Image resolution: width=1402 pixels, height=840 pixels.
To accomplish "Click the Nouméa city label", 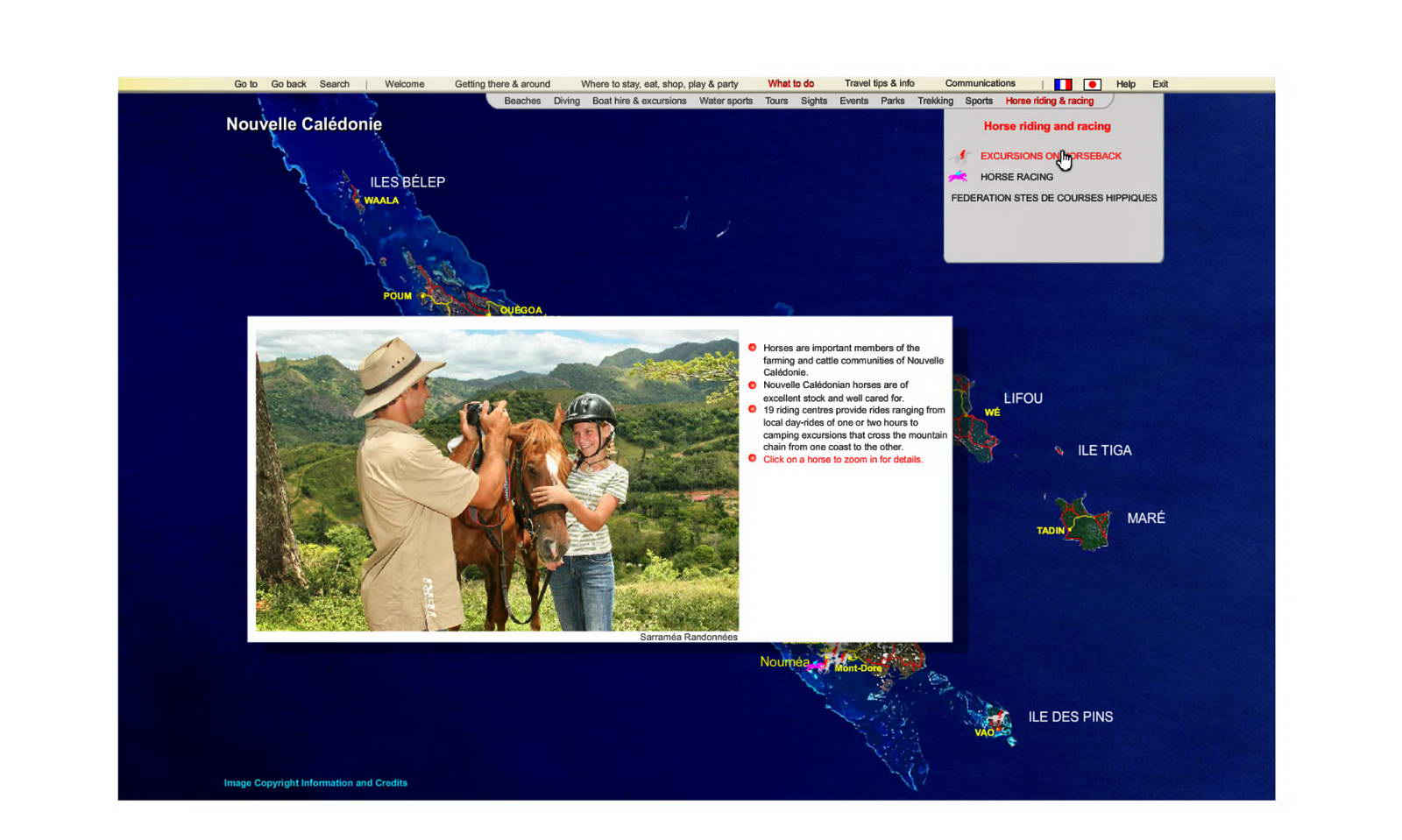I will click(784, 662).
